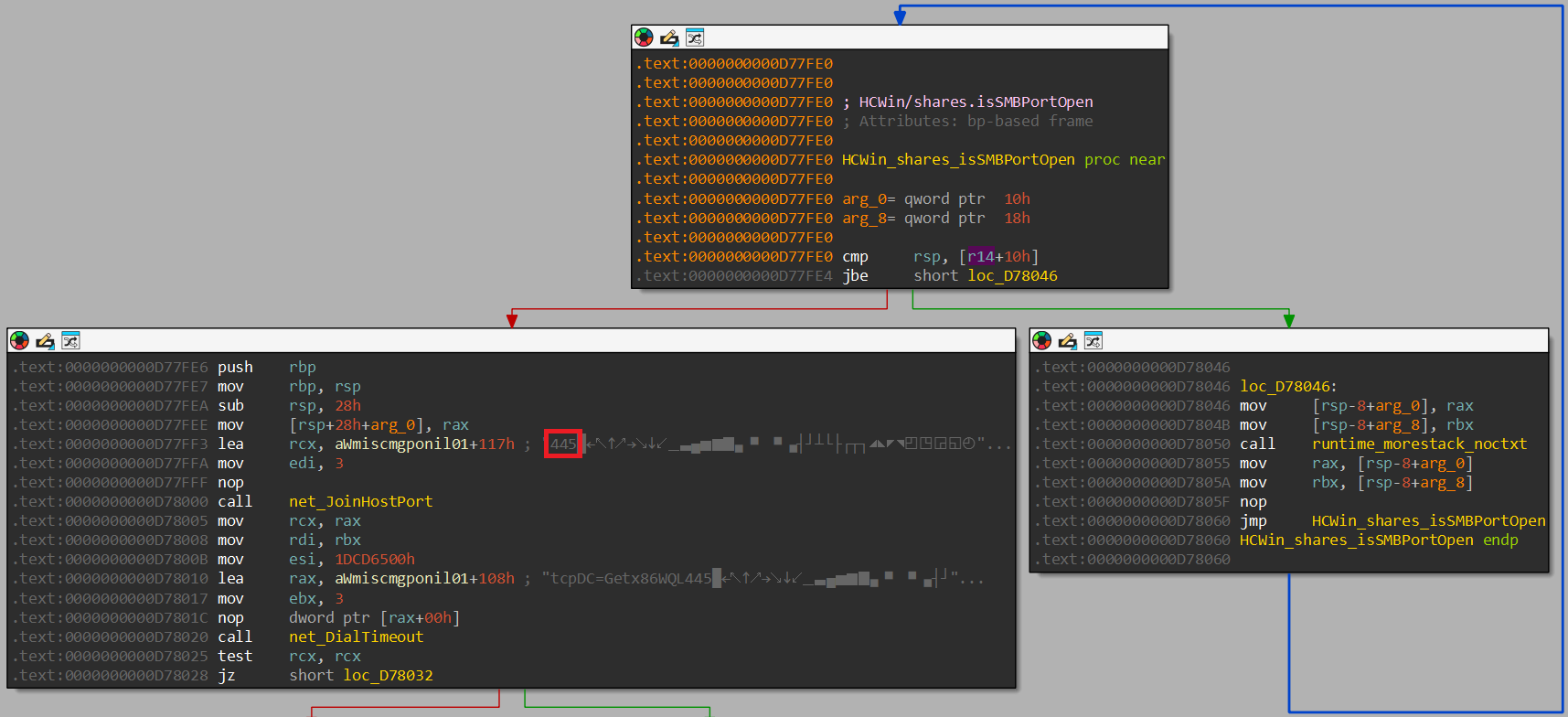Screen dimensions: 1568x717
Task: Select HCWin_shares_isSMBPortOpen in the jmp instruction
Action: click(x=1428, y=520)
